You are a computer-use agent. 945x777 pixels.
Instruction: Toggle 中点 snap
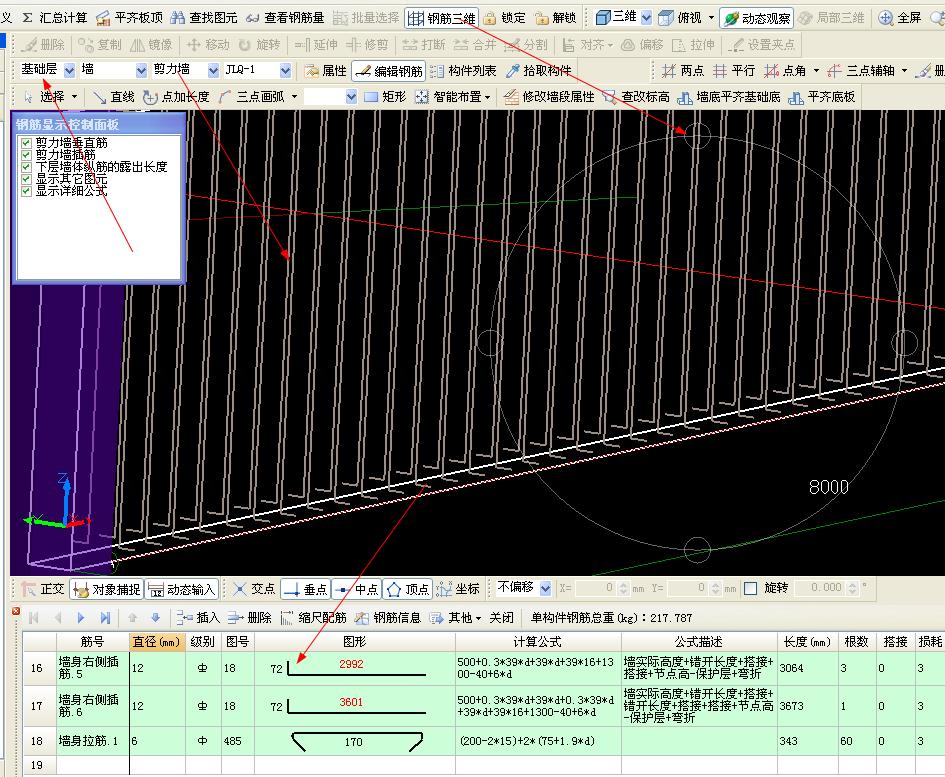(x=356, y=589)
